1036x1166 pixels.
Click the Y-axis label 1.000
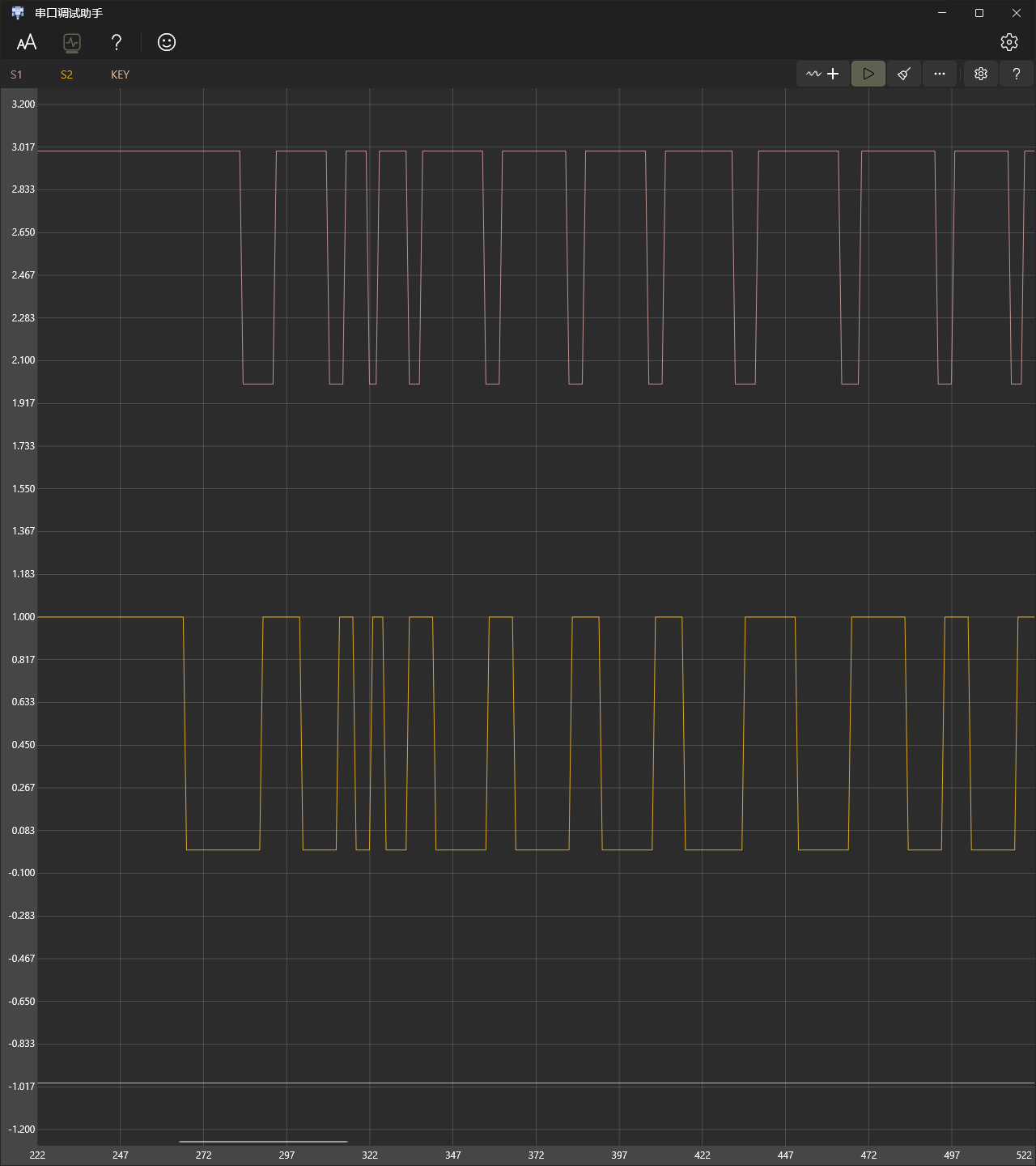tap(23, 617)
